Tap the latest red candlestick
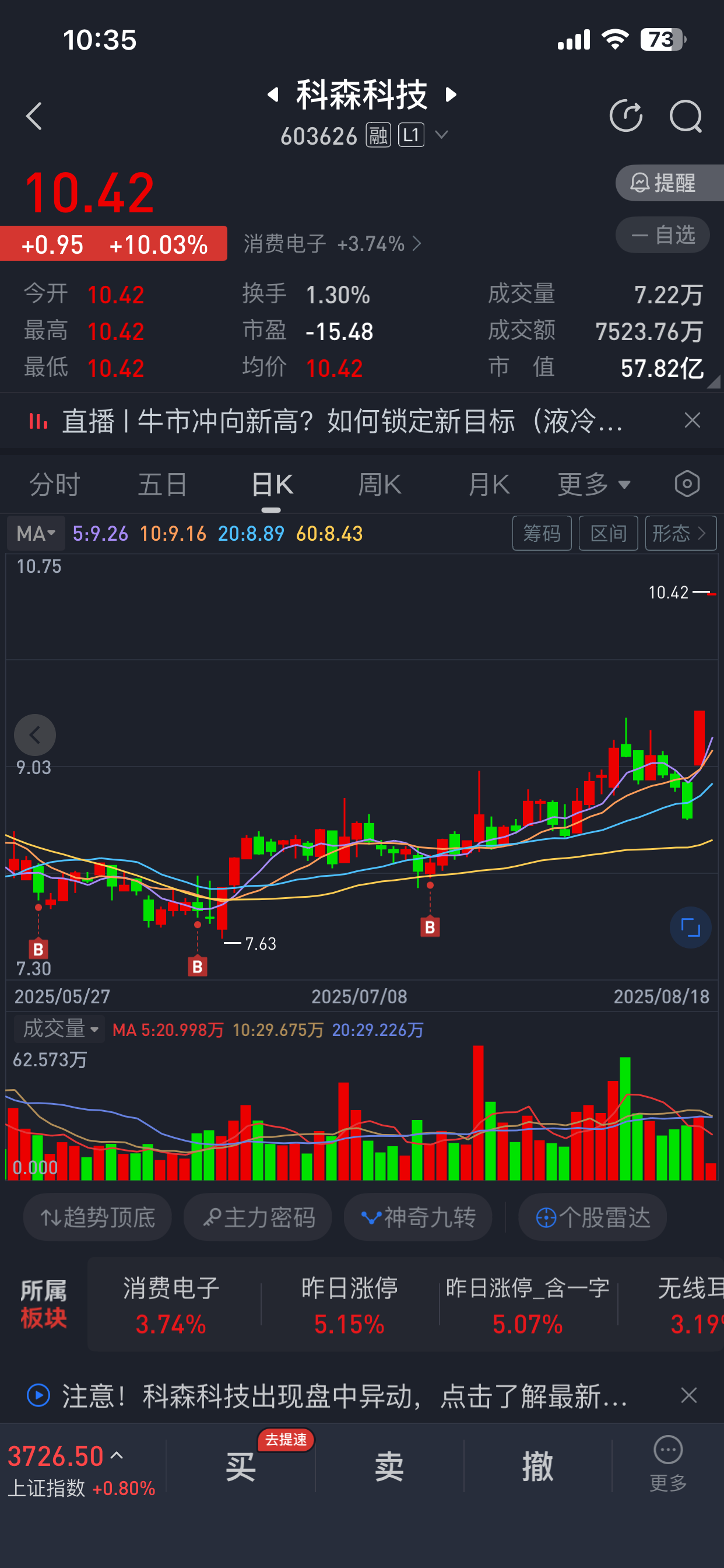 click(x=700, y=737)
